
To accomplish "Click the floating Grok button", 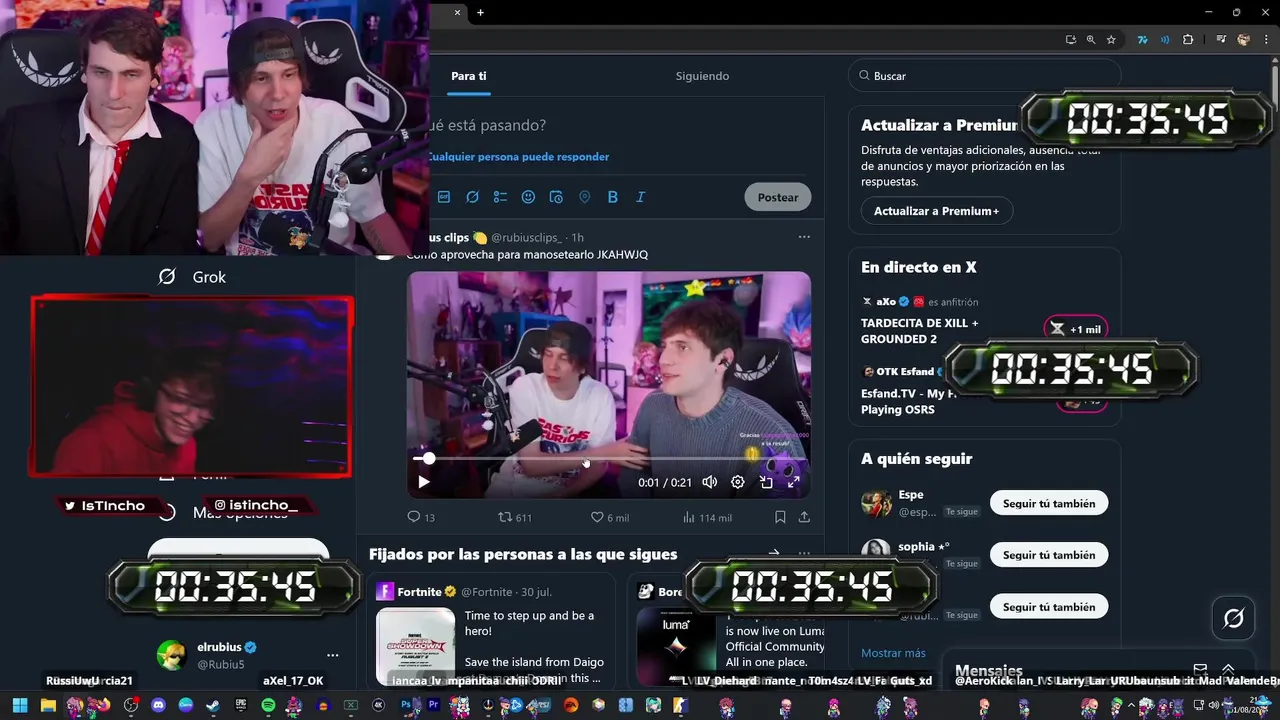I will pyautogui.click(x=1234, y=618).
